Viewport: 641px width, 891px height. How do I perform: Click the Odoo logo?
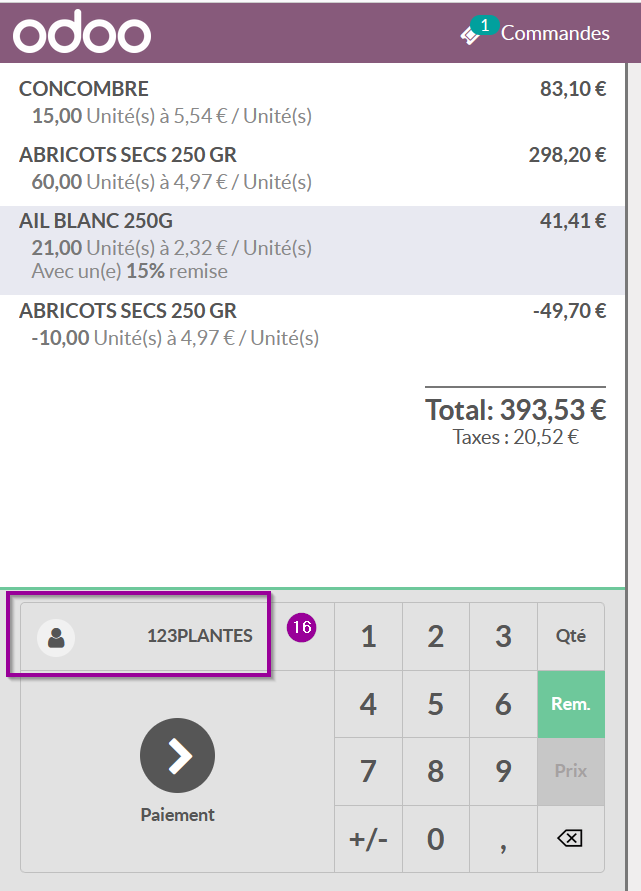pos(82,32)
